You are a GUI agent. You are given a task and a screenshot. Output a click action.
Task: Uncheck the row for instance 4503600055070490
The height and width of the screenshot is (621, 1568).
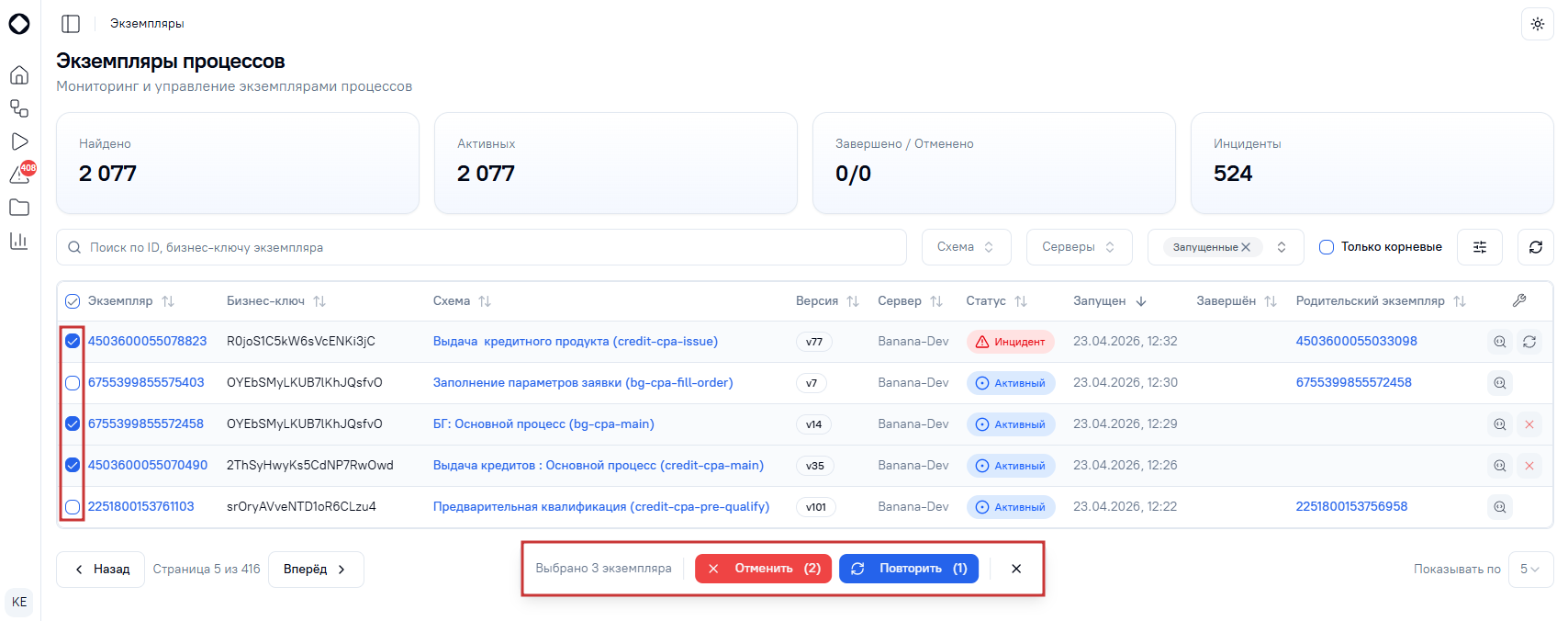tap(73, 466)
